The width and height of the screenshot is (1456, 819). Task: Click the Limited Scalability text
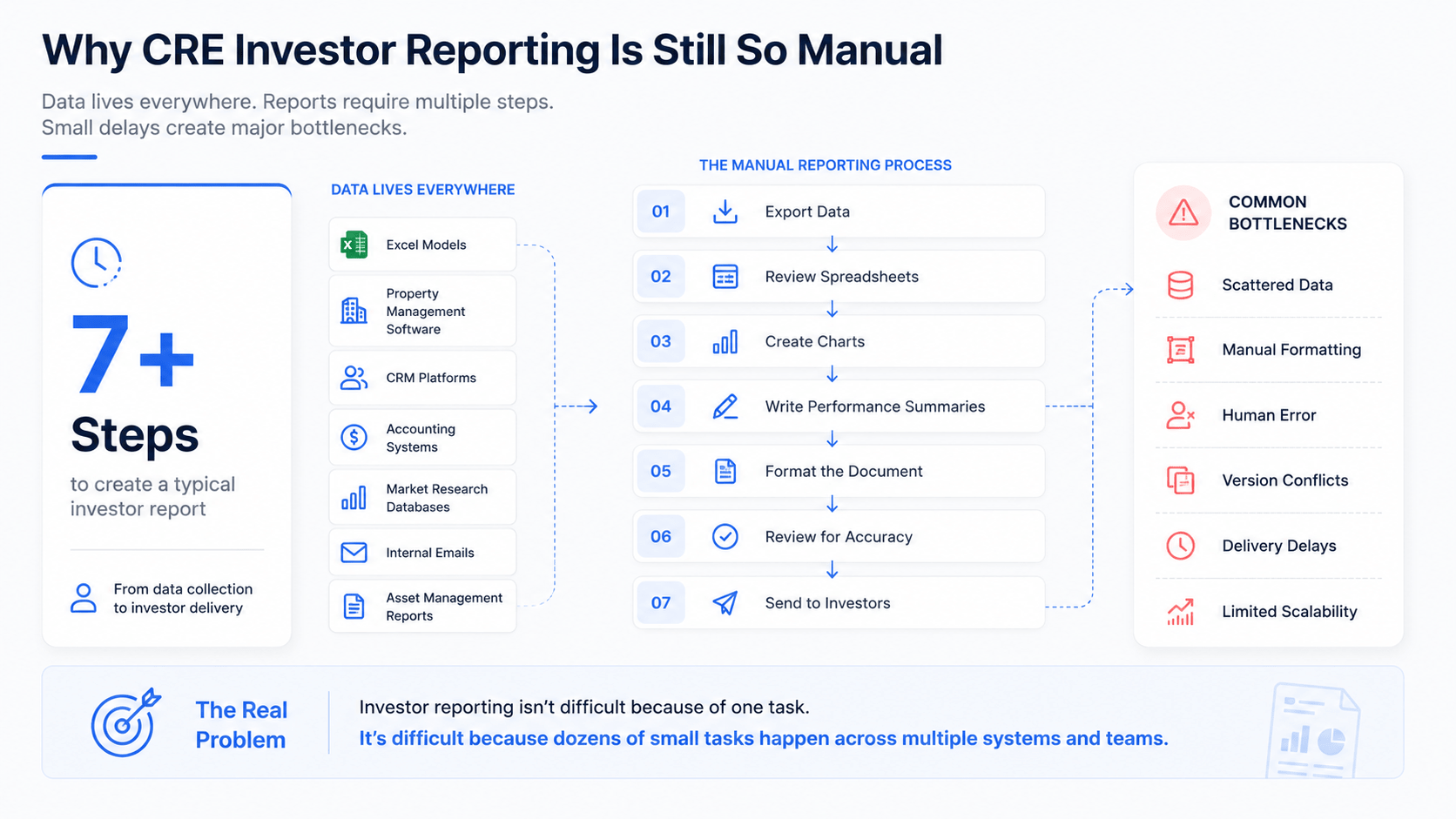pyautogui.click(x=1290, y=612)
